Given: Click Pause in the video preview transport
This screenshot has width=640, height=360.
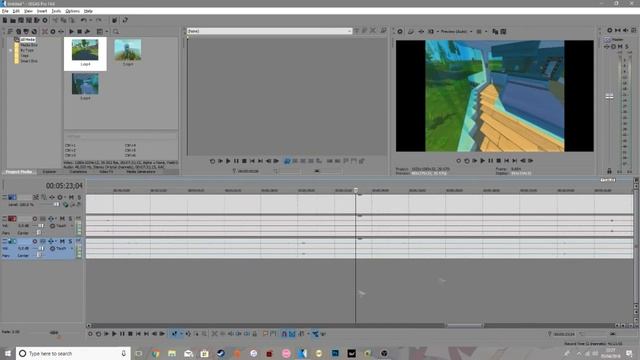Looking at the screenshot, I should pos(491,161).
